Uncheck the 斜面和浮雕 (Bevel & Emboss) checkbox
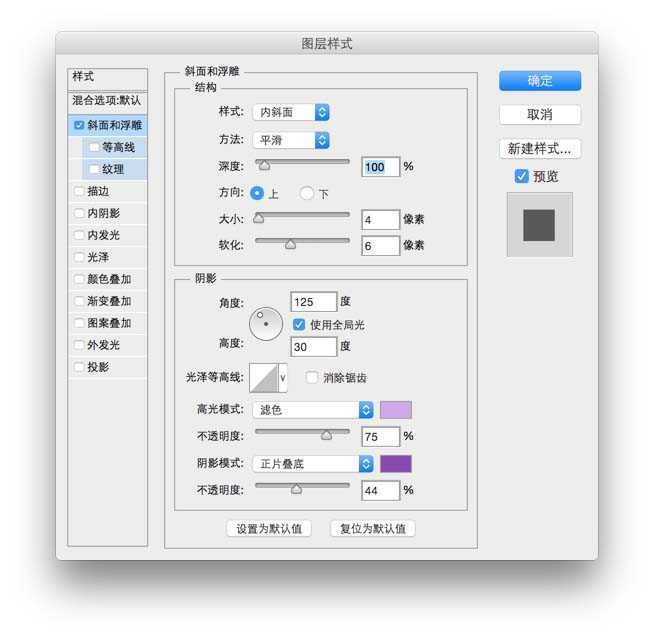 (79, 126)
